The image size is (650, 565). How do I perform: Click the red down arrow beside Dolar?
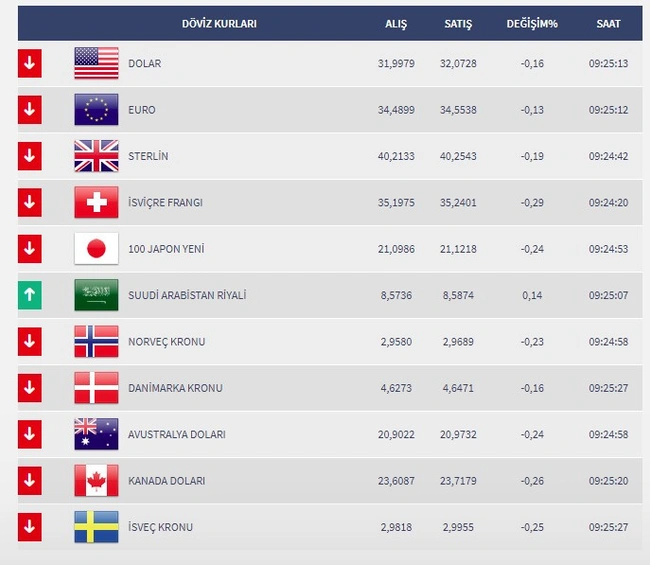pyautogui.click(x=29, y=63)
